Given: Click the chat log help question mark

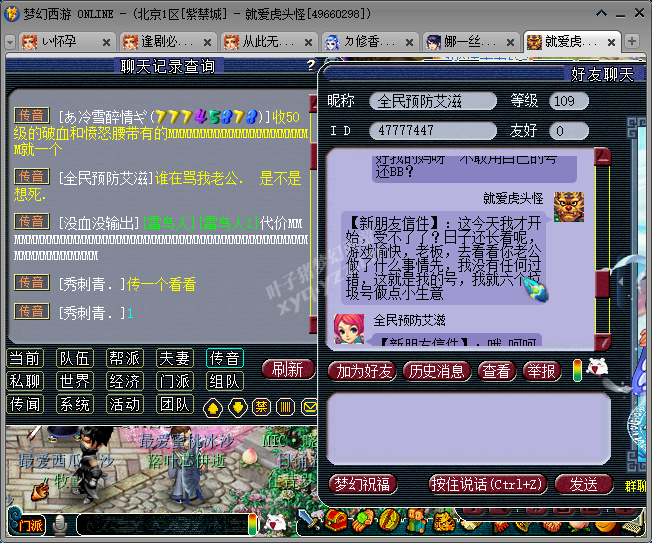Looking at the screenshot, I should (311, 65).
